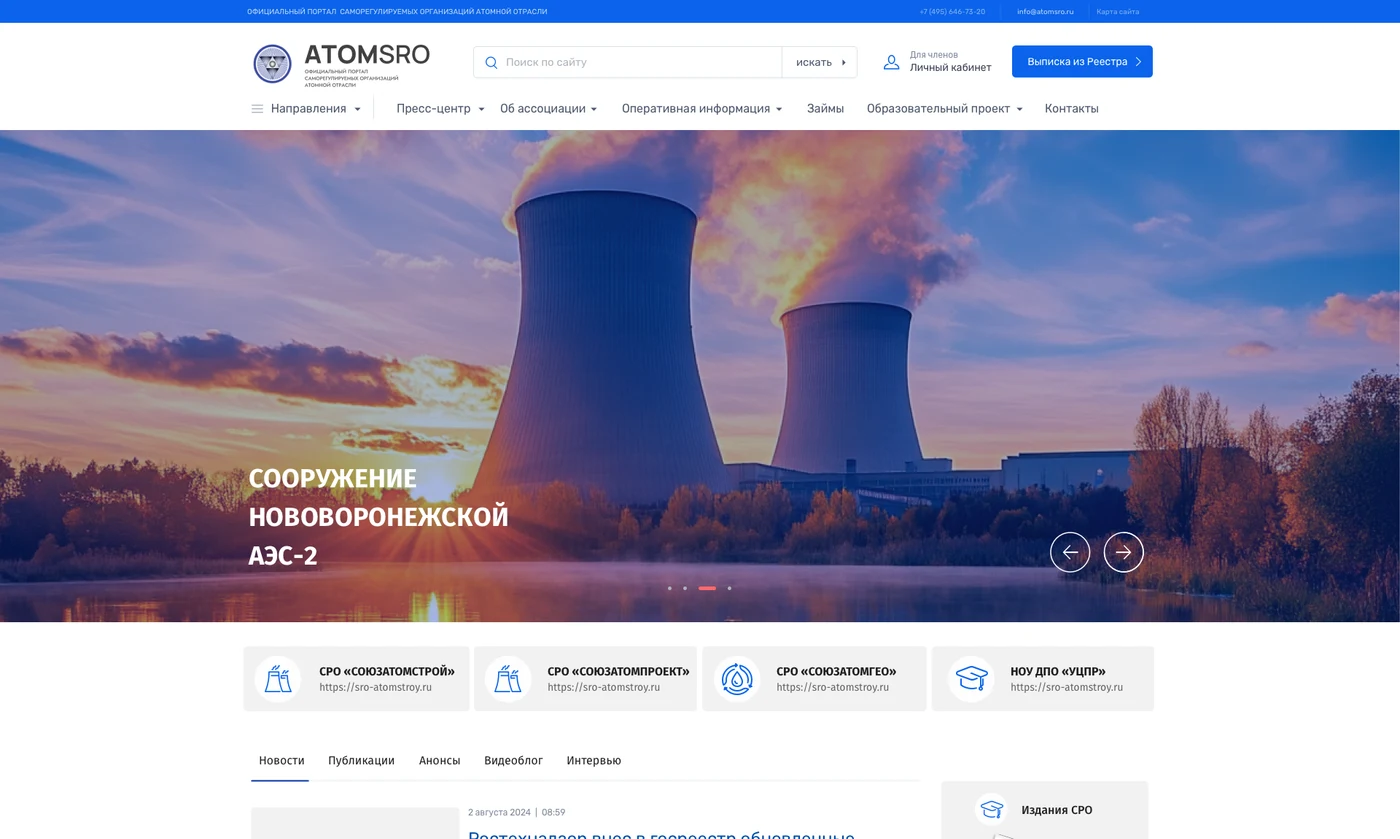The height and width of the screenshot is (839, 1400).
Task: Click the info@atomsro.ru email link
Action: pos(1045,12)
